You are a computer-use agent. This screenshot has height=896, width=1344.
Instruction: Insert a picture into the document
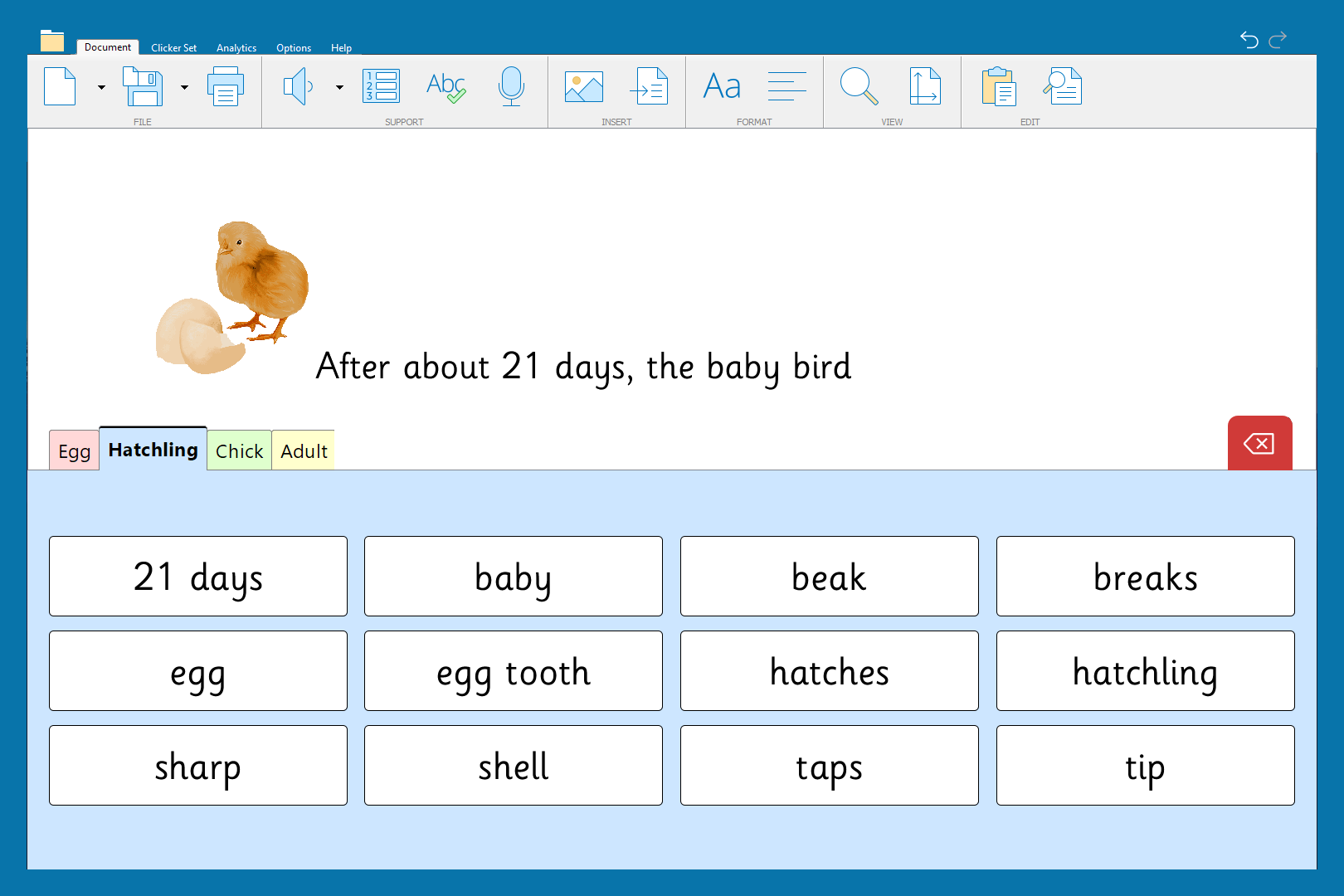pos(584,86)
